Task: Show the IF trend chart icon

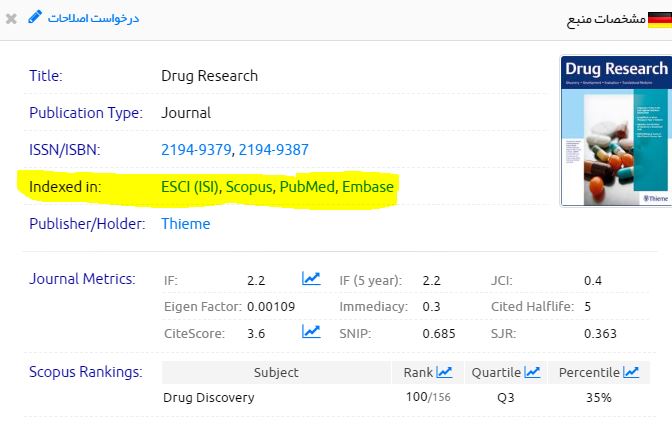Action: pyautogui.click(x=311, y=279)
